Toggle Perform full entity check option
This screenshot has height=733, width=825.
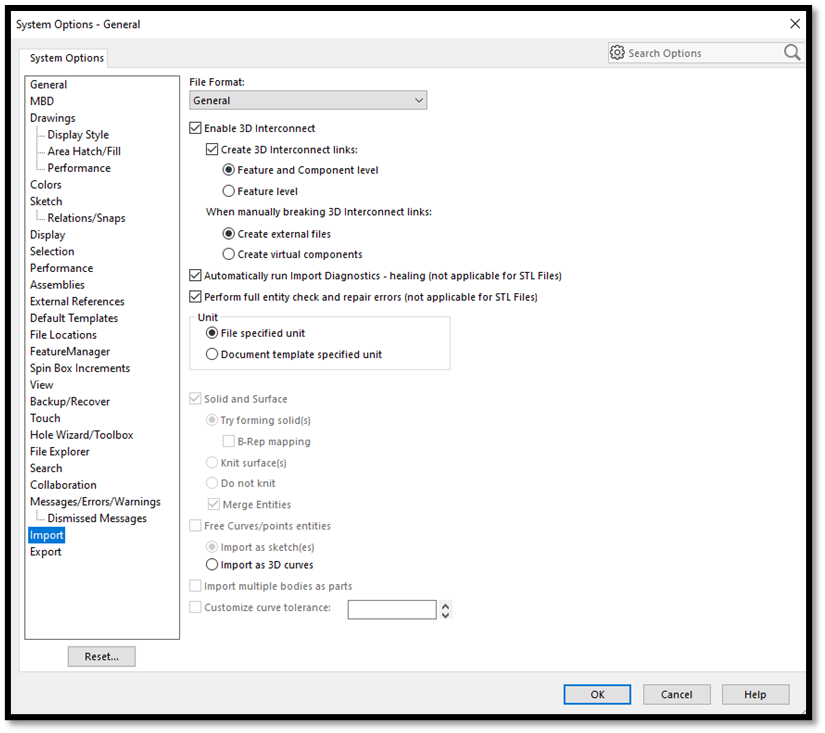(195, 296)
